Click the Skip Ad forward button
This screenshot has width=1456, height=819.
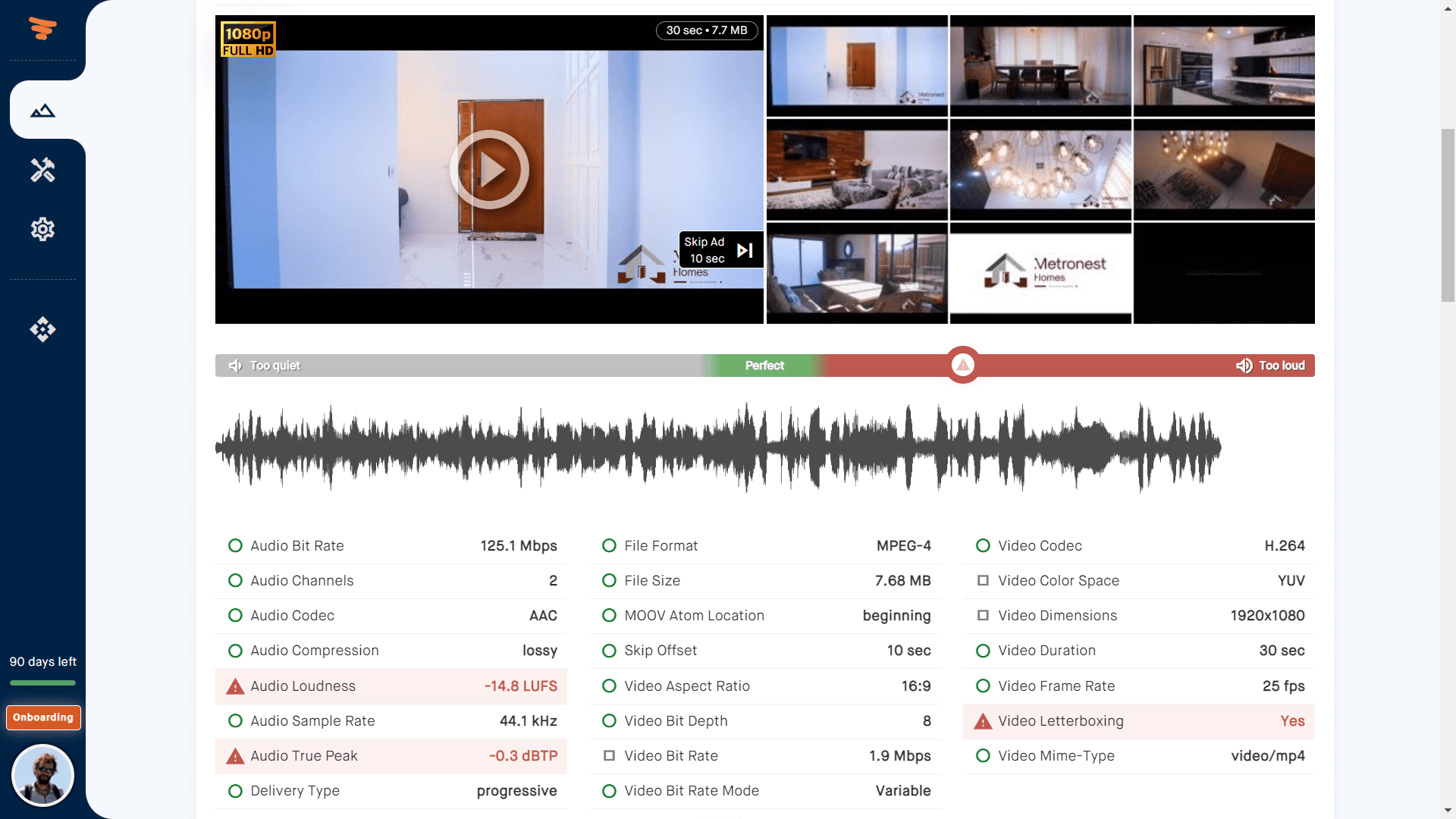tap(744, 250)
